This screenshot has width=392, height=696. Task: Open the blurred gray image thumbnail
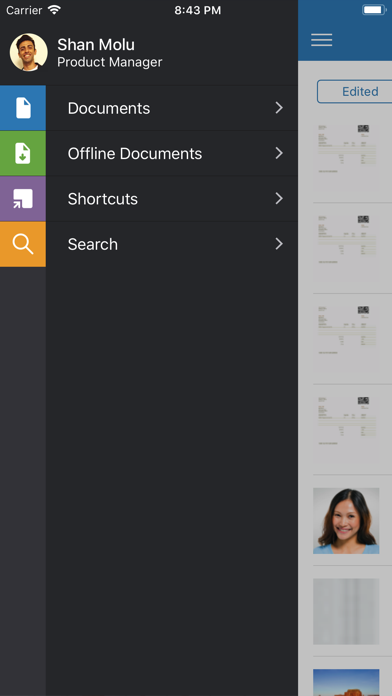[346, 611]
